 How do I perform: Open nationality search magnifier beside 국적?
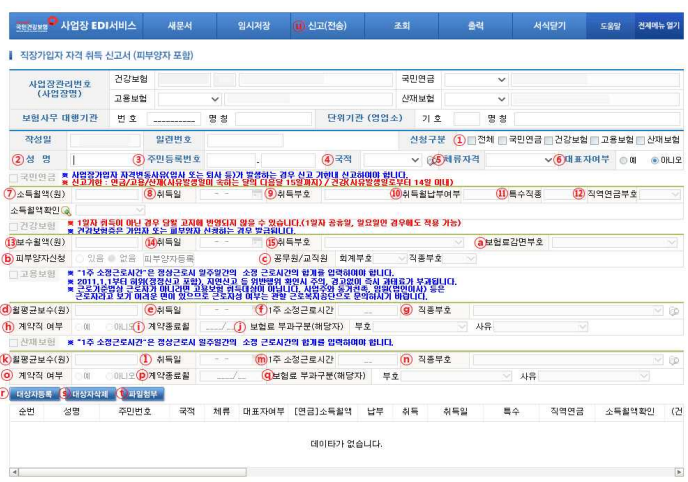tap(431, 161)
